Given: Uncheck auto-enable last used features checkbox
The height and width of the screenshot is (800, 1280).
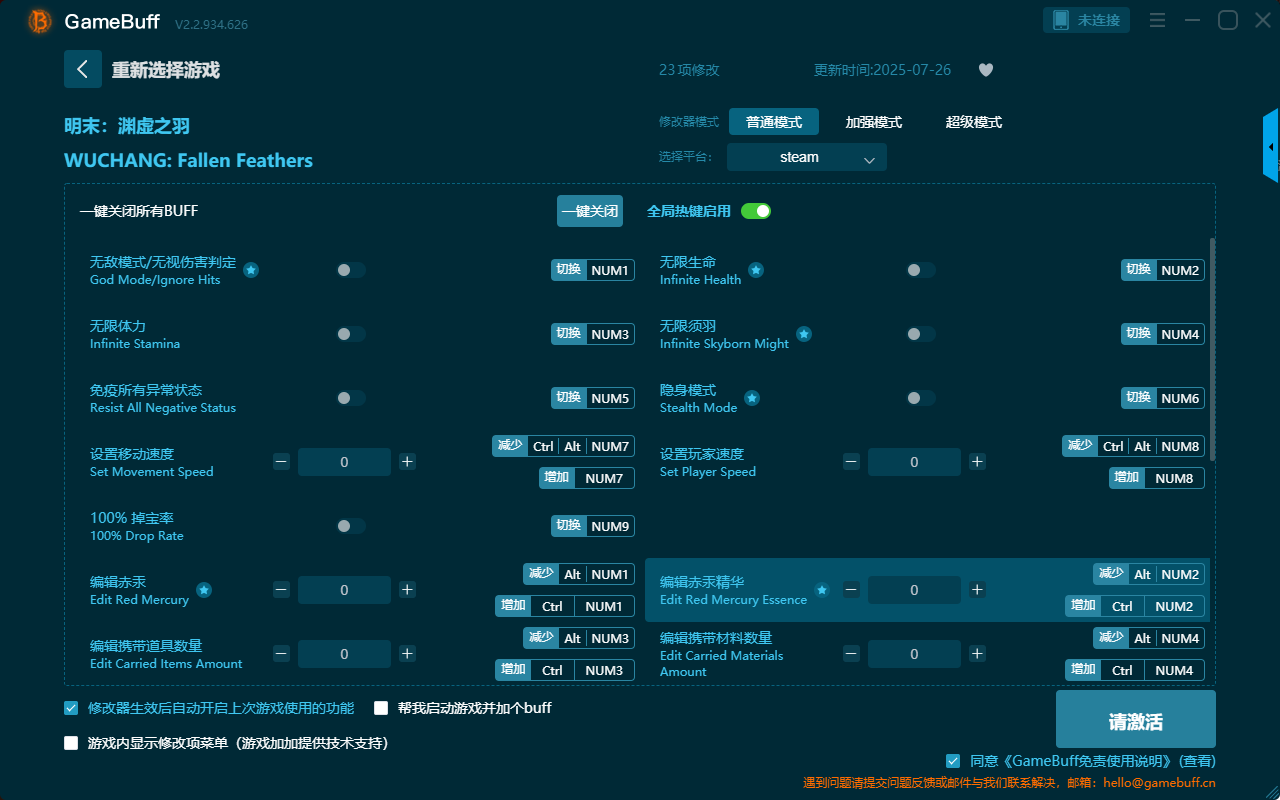Looking at the screenshot, I should 71,708.
